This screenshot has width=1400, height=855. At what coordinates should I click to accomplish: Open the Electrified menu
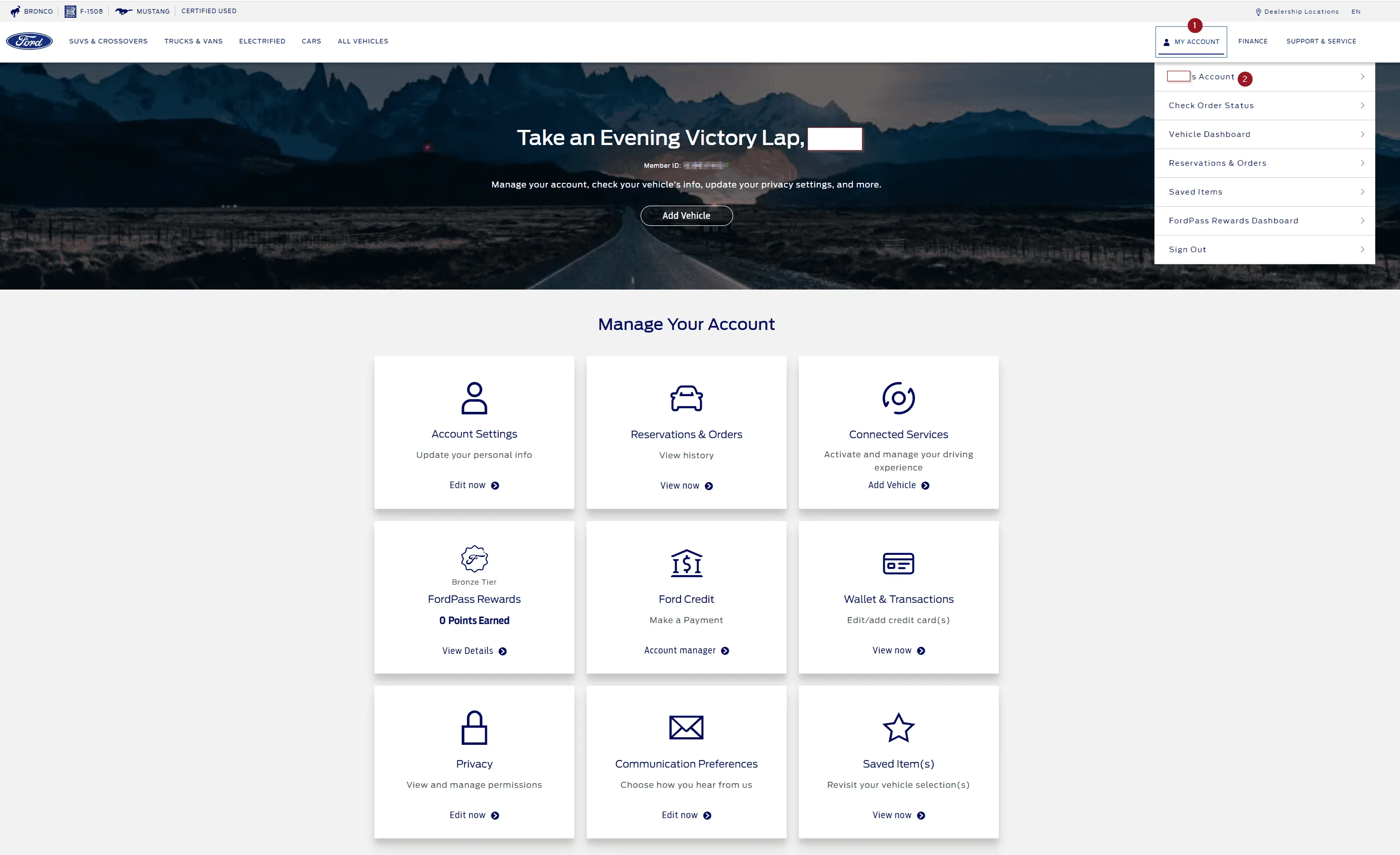(x=262, y=41)
